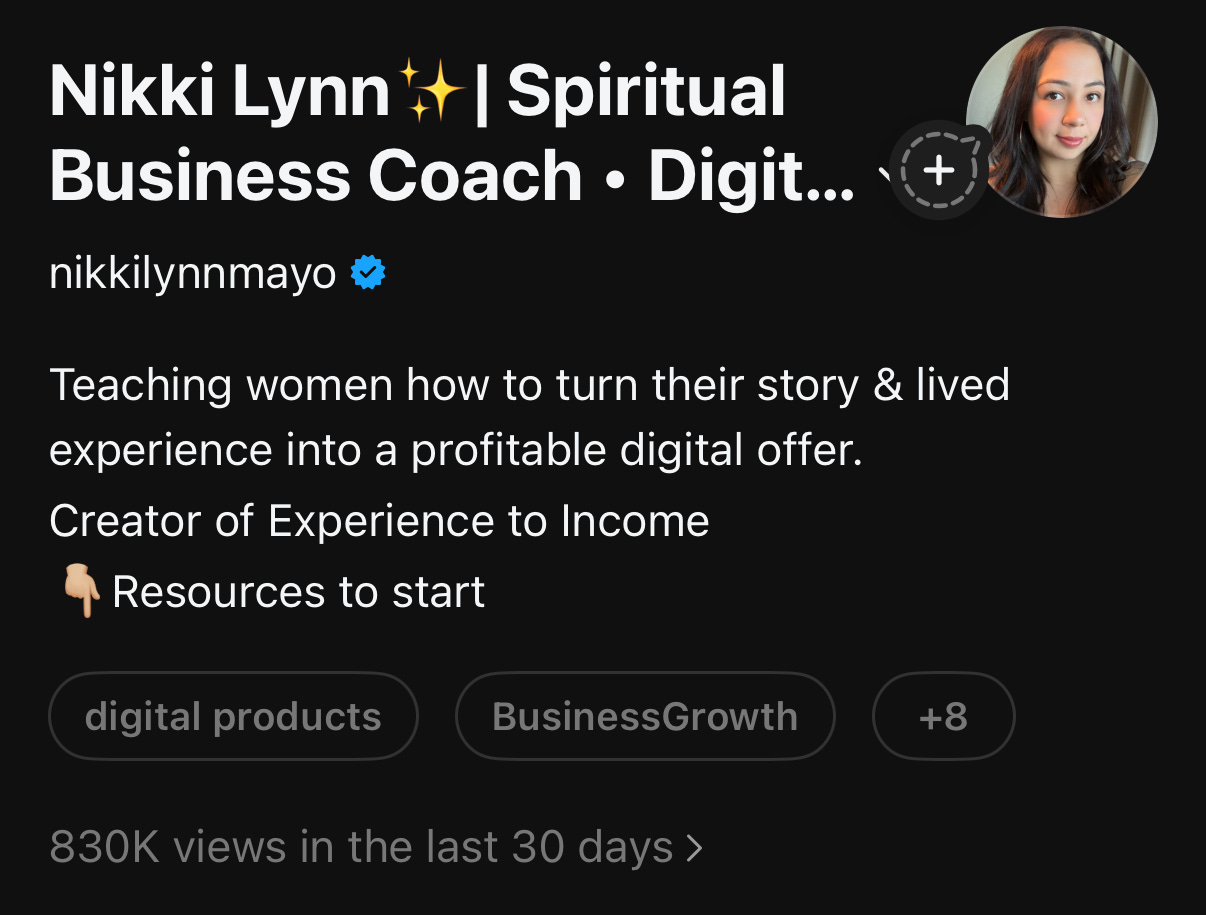Screen dimensions: 1206x915
Task: Expand the +8 hidden topic tags
Action: (943, 716)
